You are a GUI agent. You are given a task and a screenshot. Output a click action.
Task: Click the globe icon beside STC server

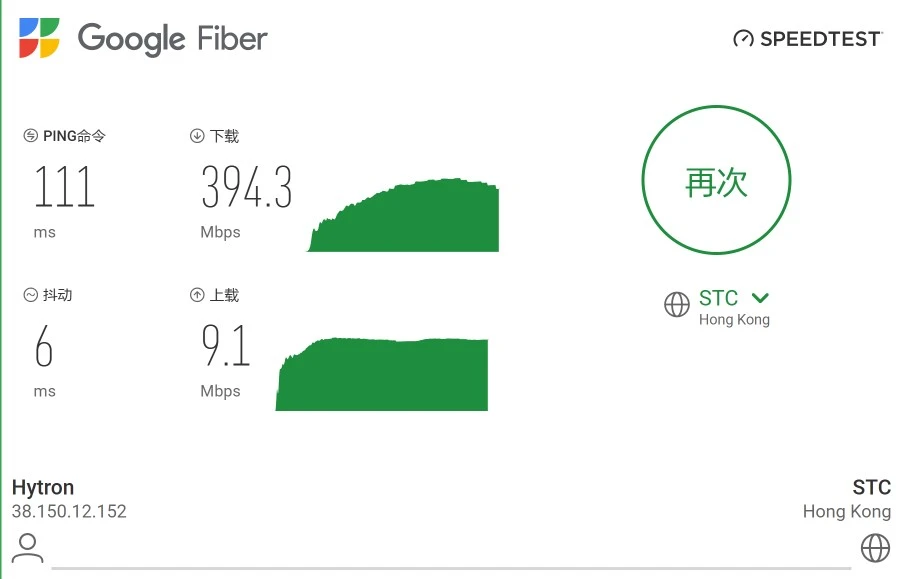[677, 304]
